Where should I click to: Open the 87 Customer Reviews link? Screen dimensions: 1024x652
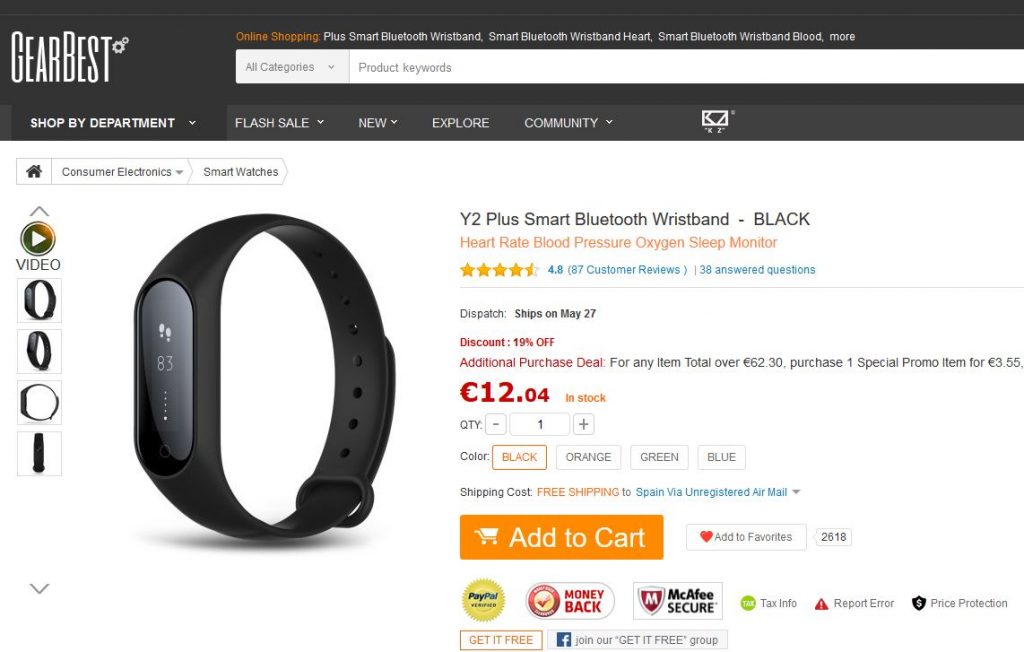coord(627,270)
